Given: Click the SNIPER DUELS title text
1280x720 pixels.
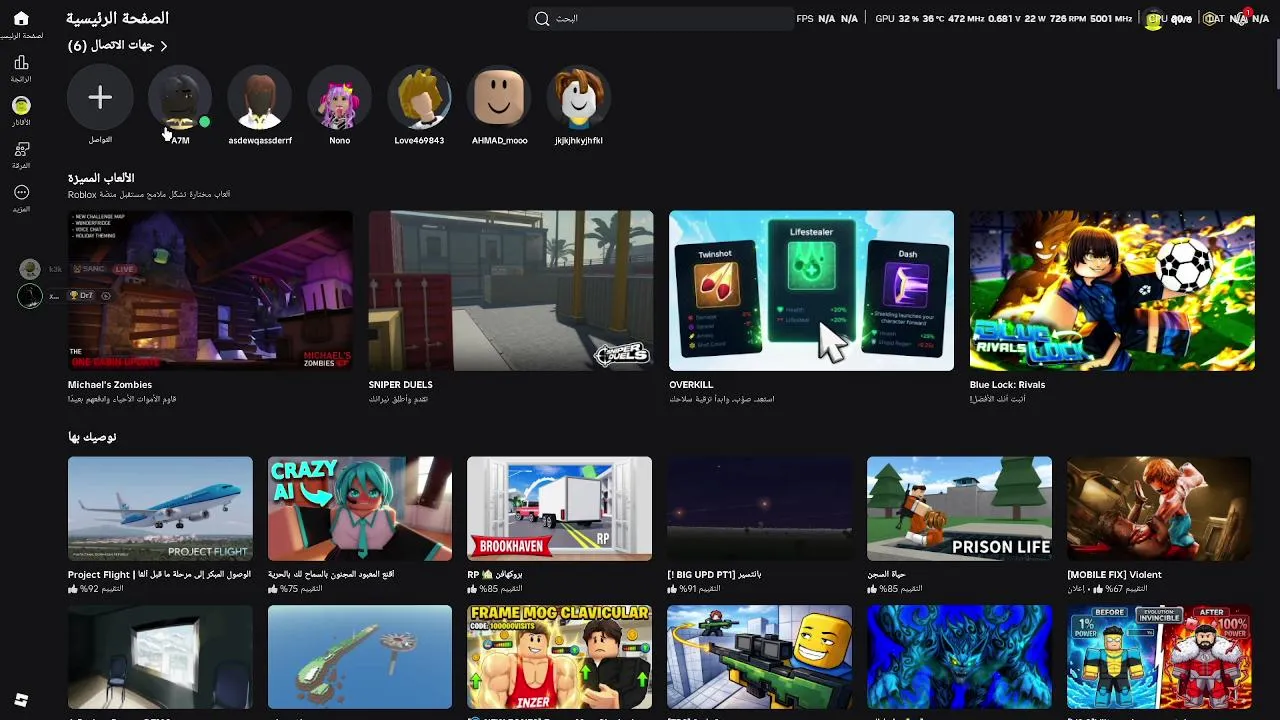Looking at the screenshot, I should tap(400, 385).
